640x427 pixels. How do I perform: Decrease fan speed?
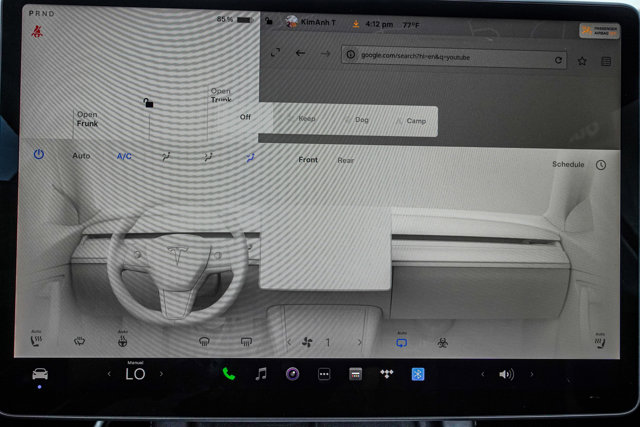pyautogui.click(x=289, y=342)
